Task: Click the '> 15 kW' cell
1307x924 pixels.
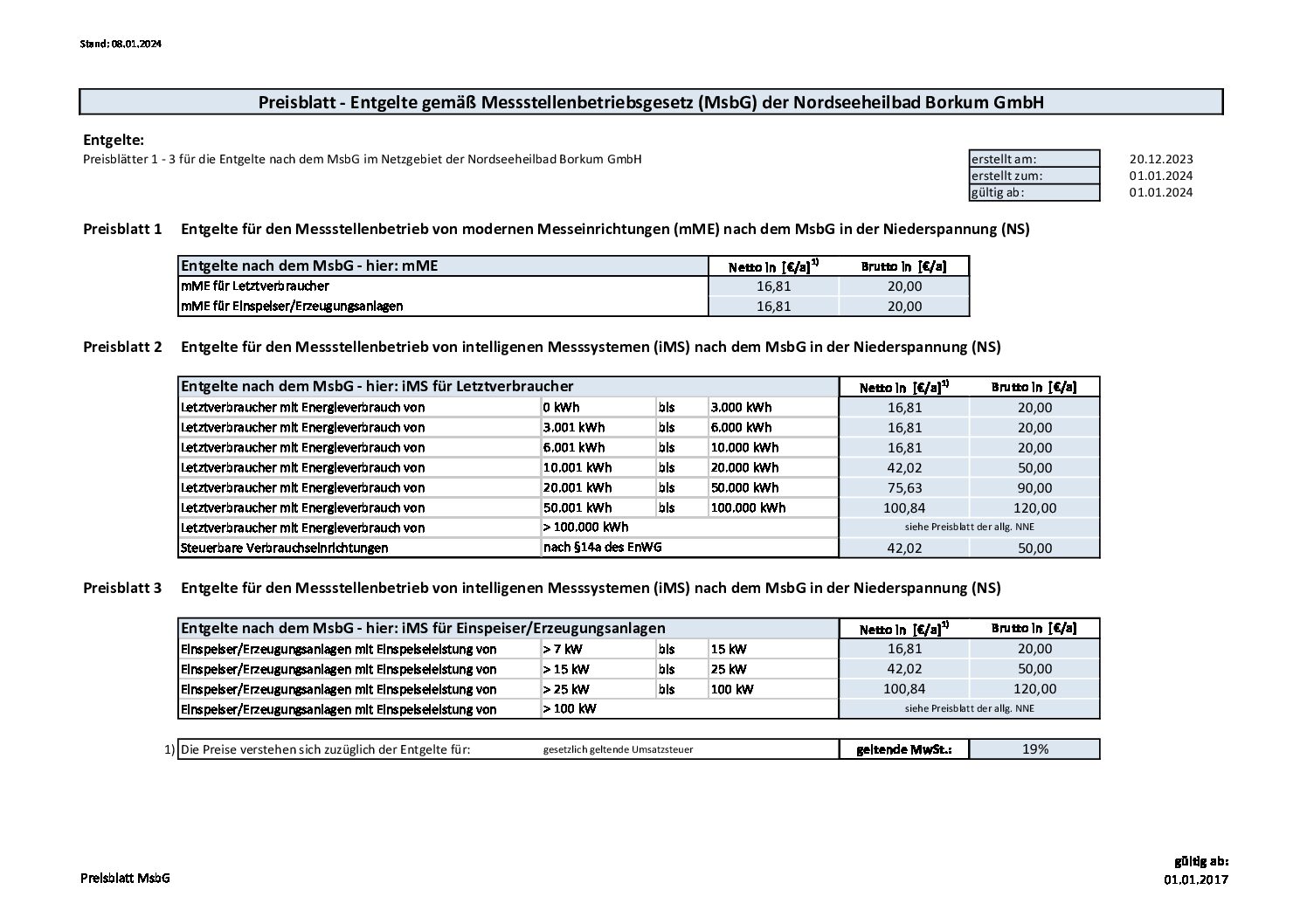Action: [x=598, y=669]
